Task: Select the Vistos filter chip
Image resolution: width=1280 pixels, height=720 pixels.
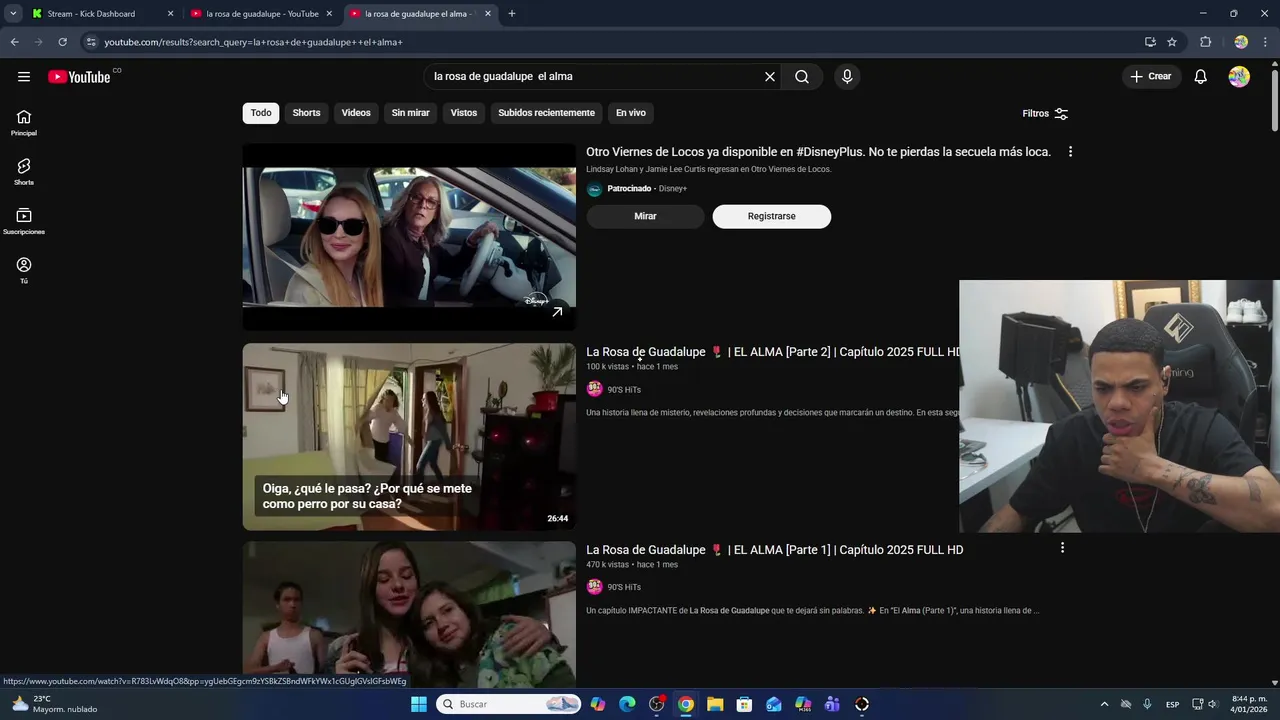Action: 464,113
